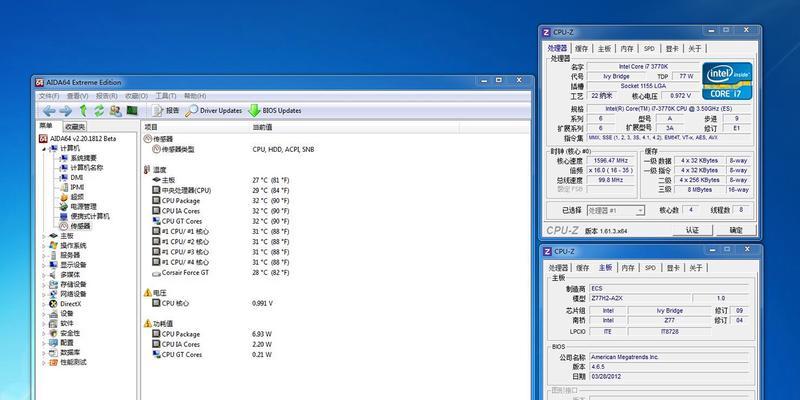This screenshot has height=400, width=800.
Task: Click 确定 OK button in CPU-Z
Action: tap(736, 231)
